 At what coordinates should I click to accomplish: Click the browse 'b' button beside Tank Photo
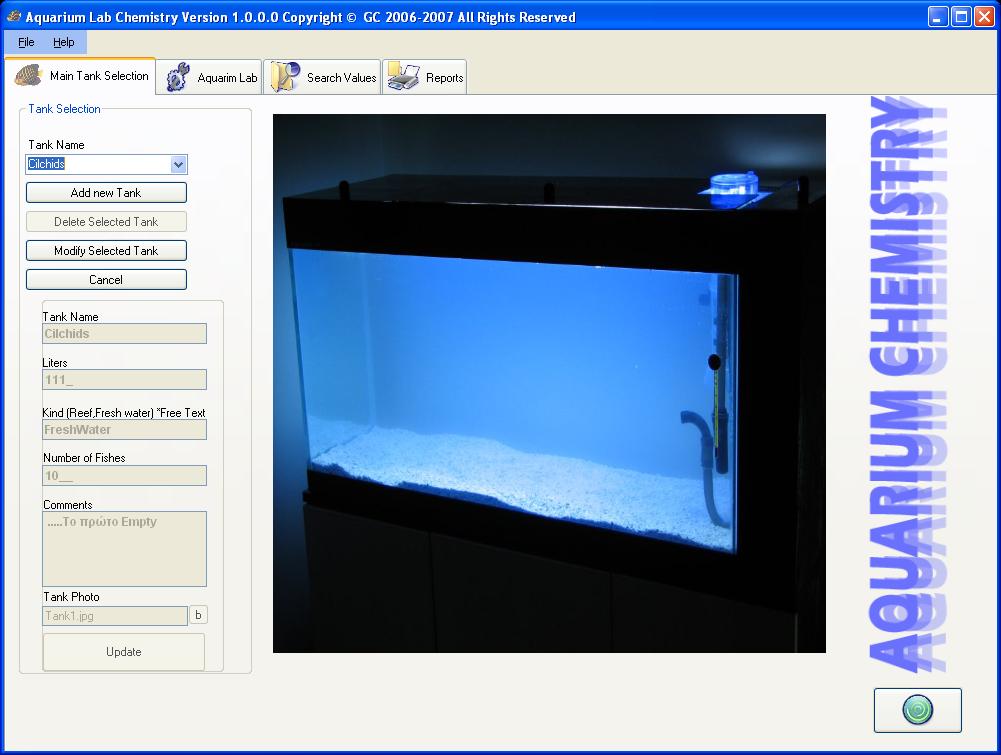[x=198, y=616]
